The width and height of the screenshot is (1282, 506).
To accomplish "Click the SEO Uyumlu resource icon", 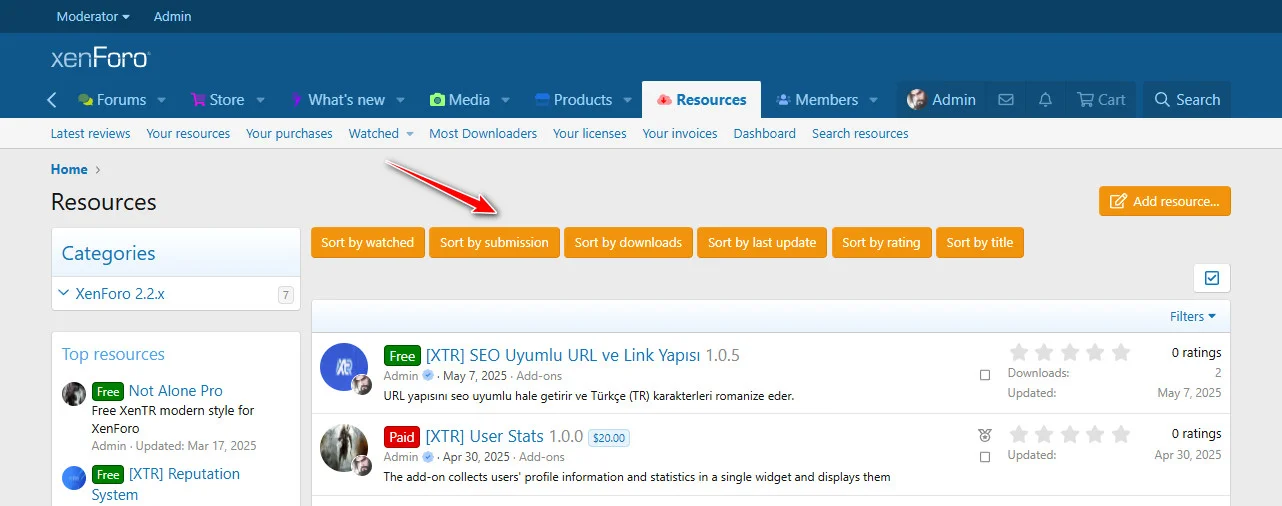I will click(x=344, y=367).
